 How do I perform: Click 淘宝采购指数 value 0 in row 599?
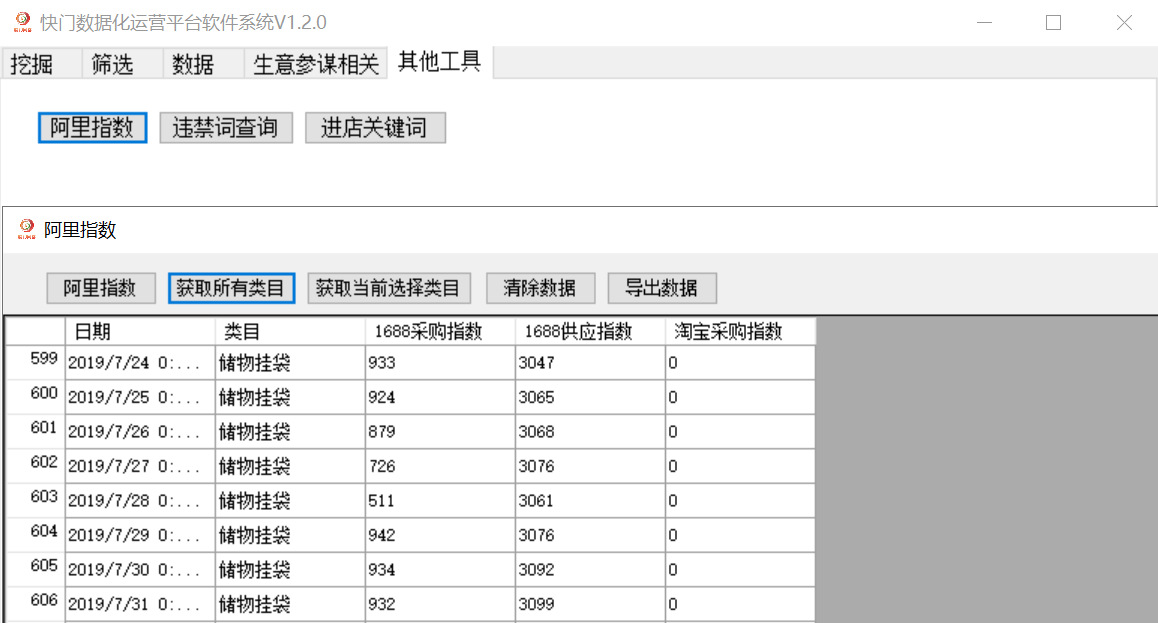pyautogui.click(x=740, y=362)
